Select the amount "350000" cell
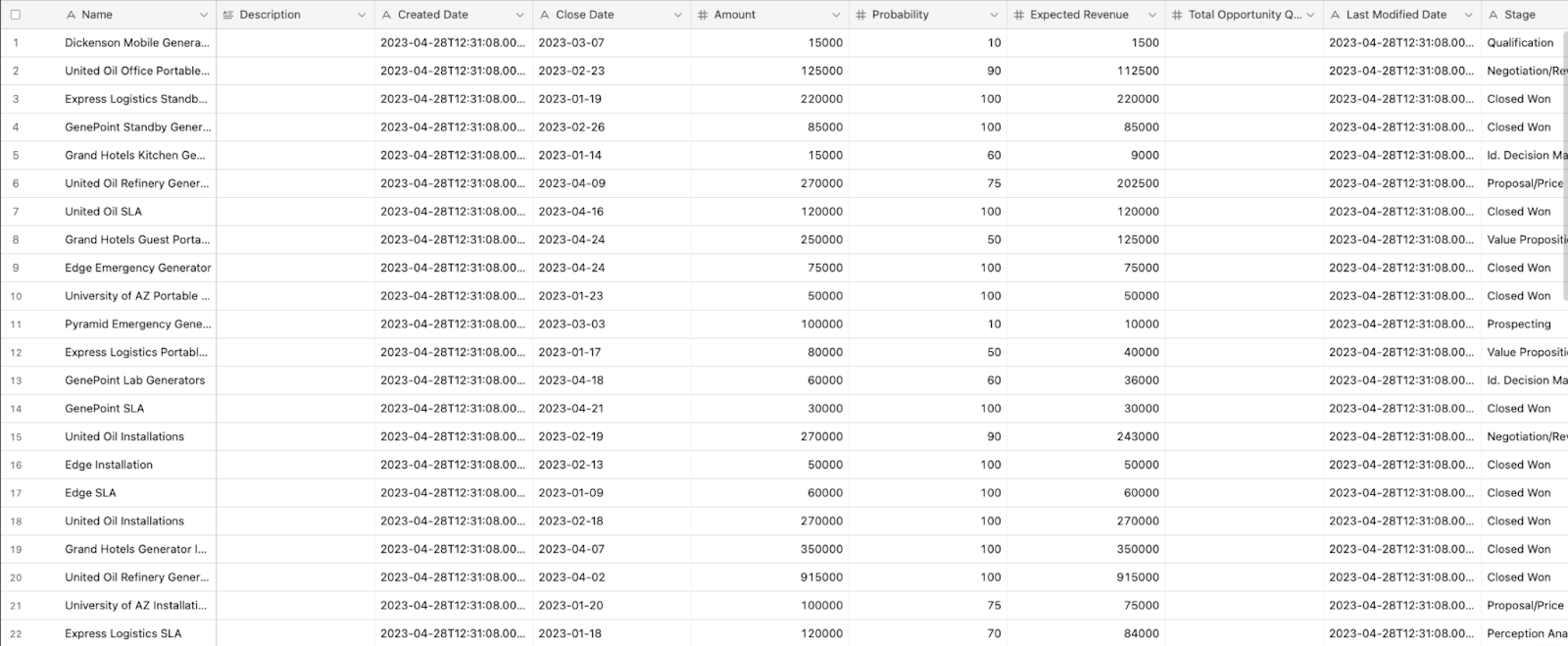The width and height of the screenshot is (1568, 646). coord(770,549)
